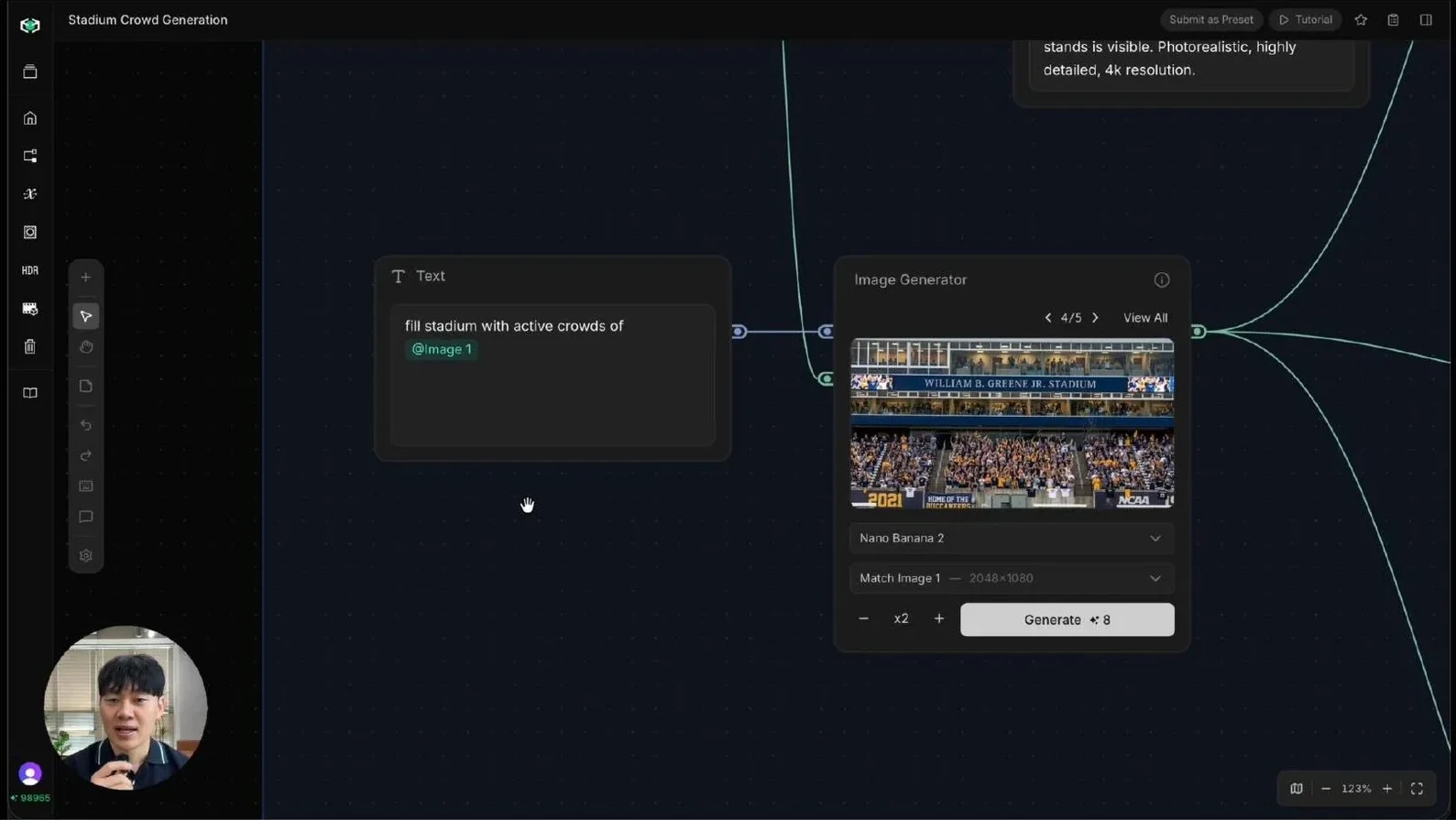Click Generate button in Image Generator
The height and width of the screenshot is (820, 1456).
coord(1067,620)
